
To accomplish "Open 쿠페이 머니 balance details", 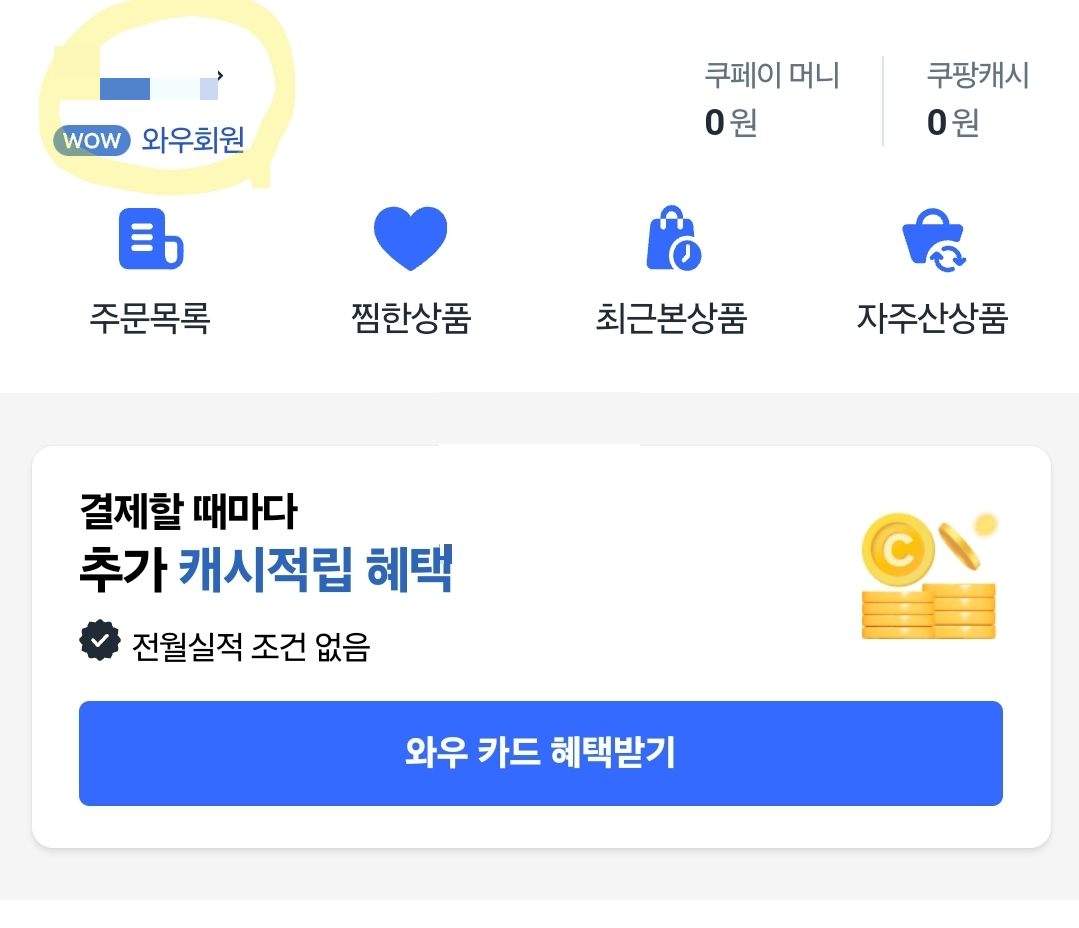I will pos(768,100).
